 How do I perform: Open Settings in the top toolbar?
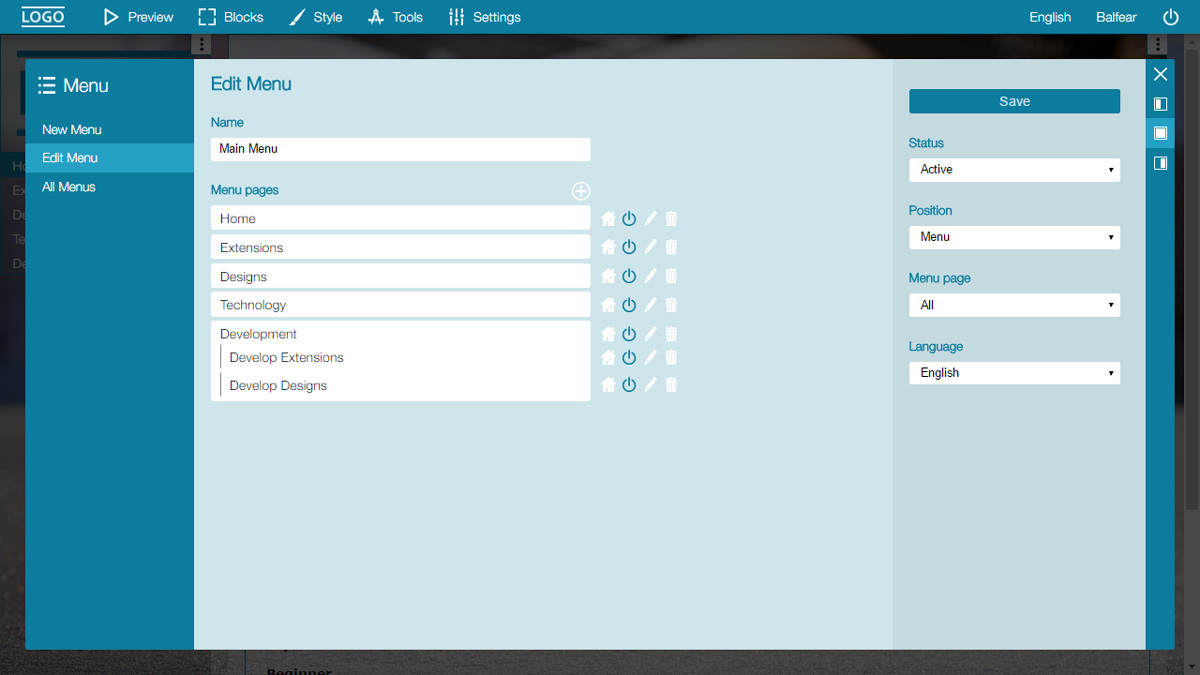[x=485, y=17]
